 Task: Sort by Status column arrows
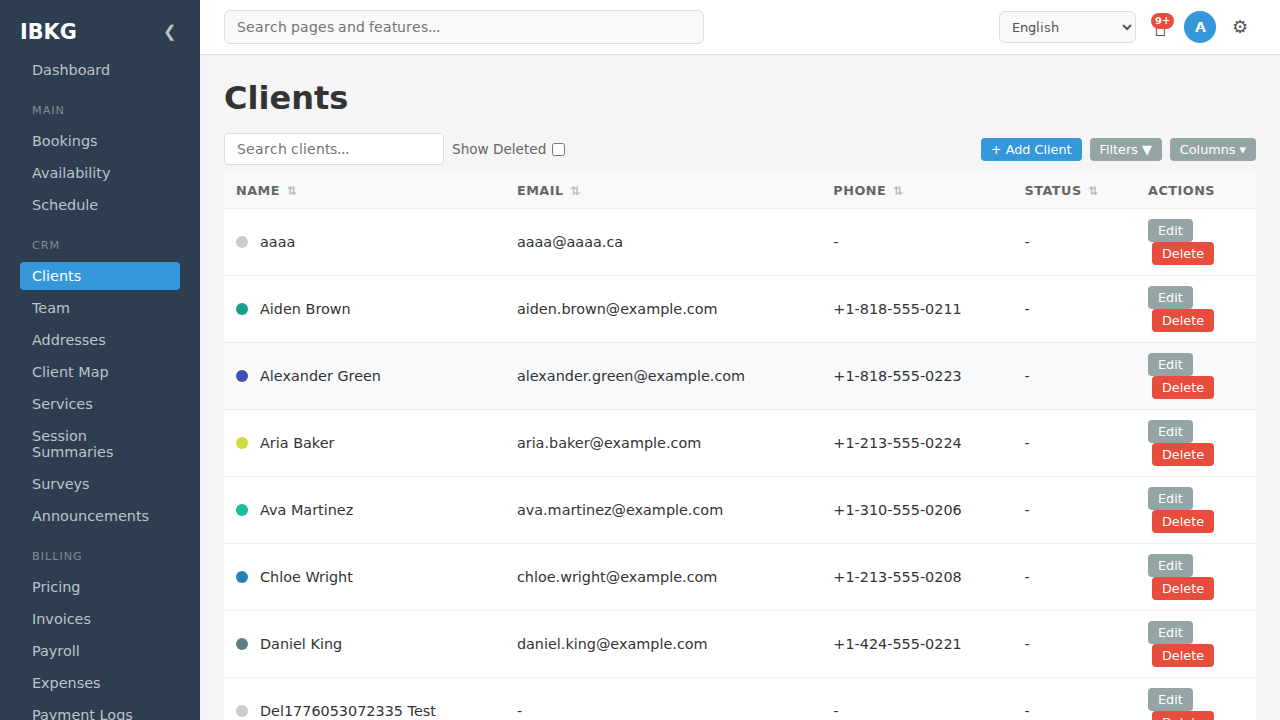[x=1093, y=191]
